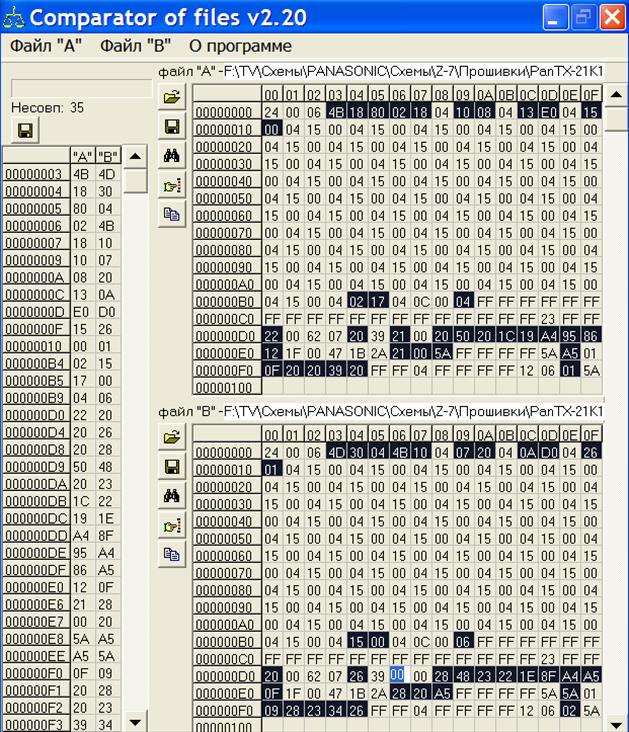Click the Несовп: 35 mismatch counter label
Image resolution: width=629 pixels, height=732 pixels.
click(x=48, y=108)
